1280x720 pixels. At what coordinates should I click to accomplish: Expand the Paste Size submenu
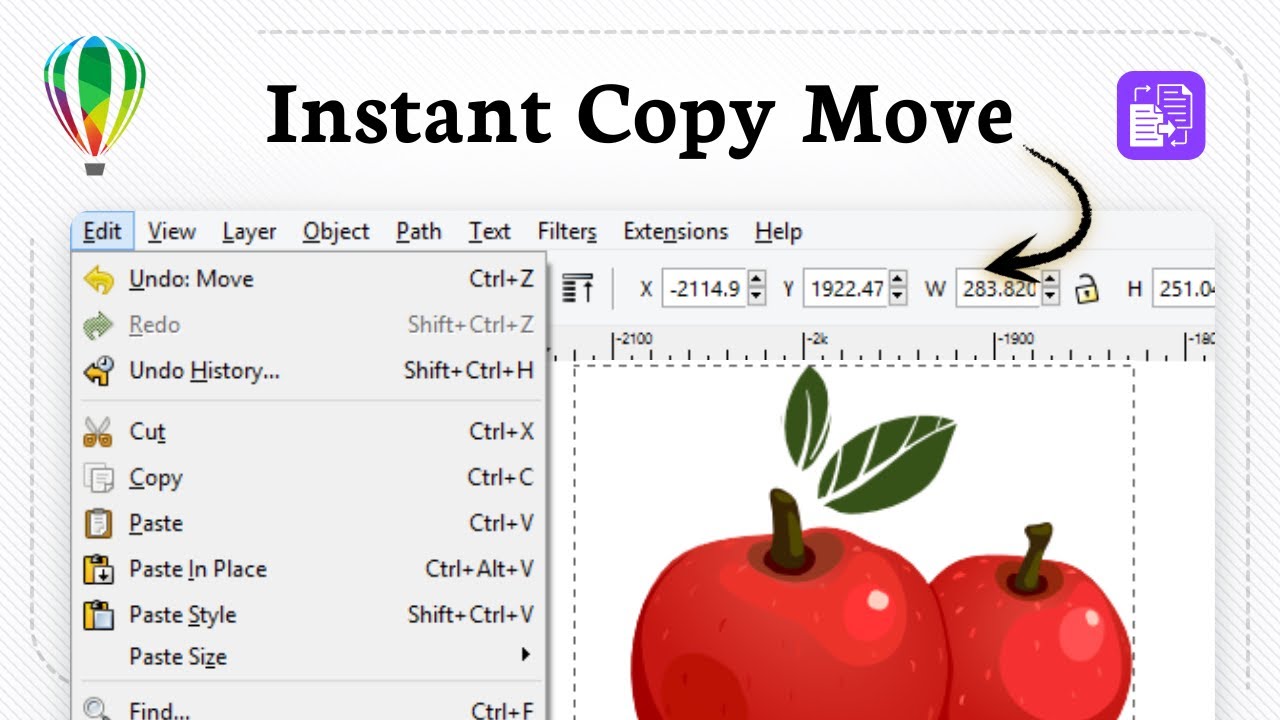coord(309,657)
